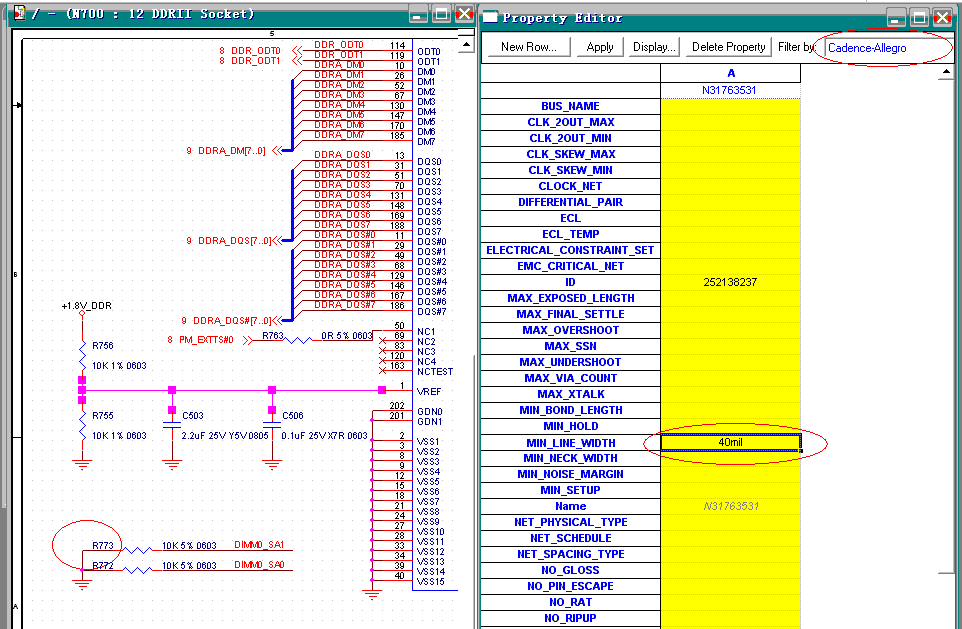This screenshot has width=962, height=629.
Task: Click the New Row... button
Action: pyautogui.click(x=529, y=47)
